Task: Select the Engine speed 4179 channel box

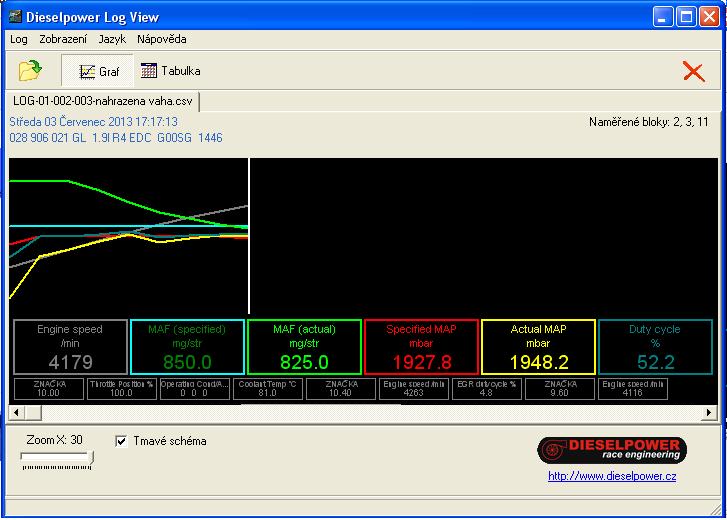Action: pyautogui.click(x=70, y=347)
